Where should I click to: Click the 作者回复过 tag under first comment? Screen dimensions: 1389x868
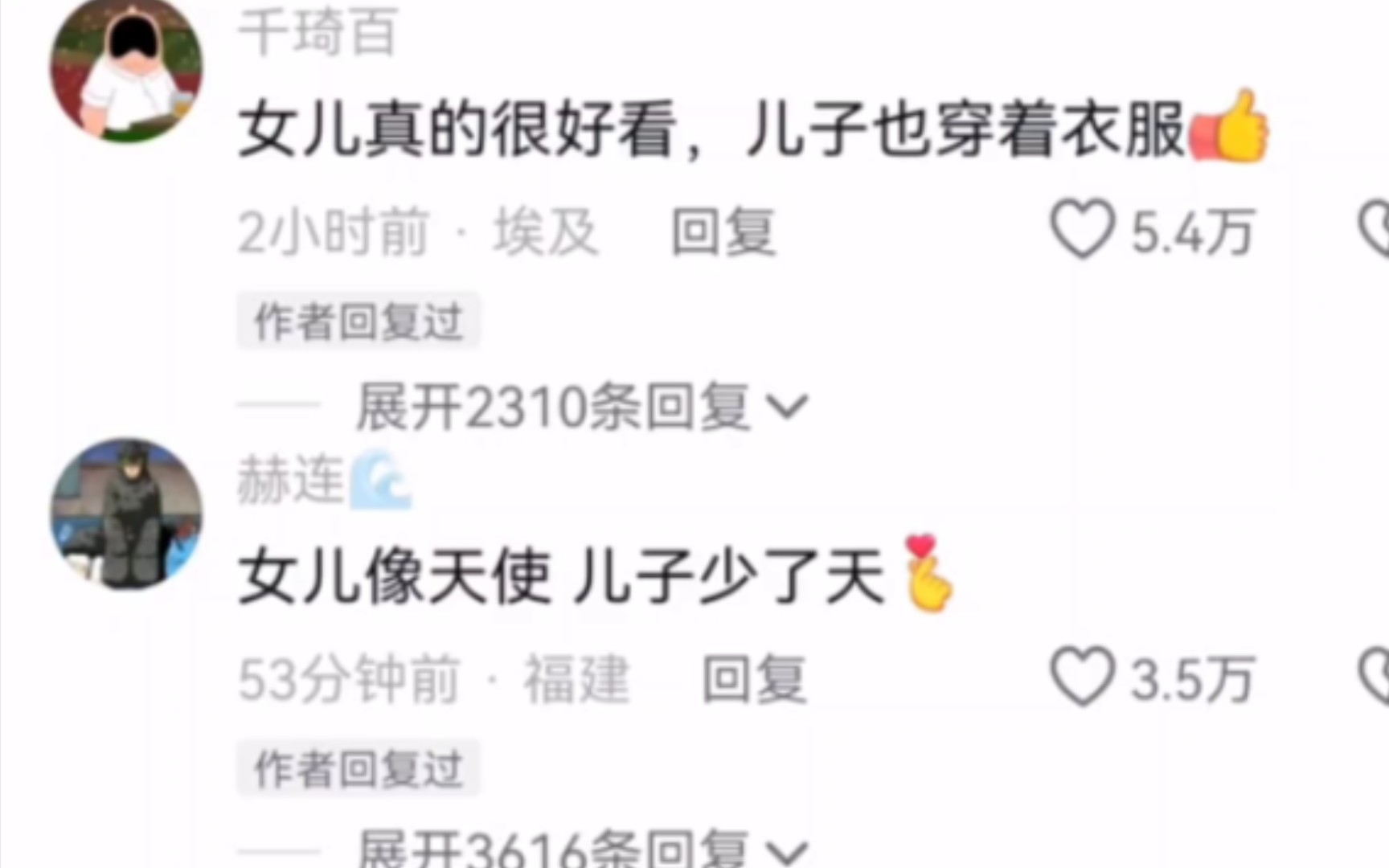(x=359, y=321)
